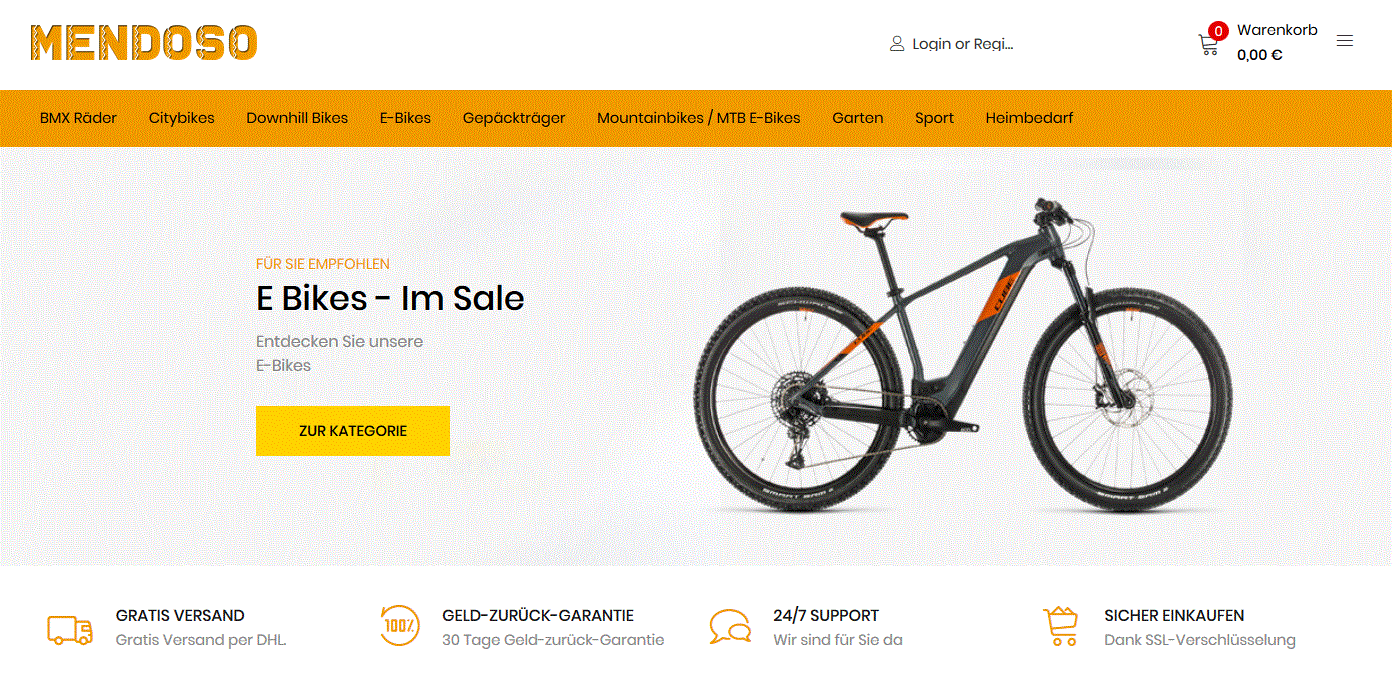Screen dimensions: 1392x676
Task: Select Mountainbikes / MTB E-Bikes
Action: click(x=699, y=118)
